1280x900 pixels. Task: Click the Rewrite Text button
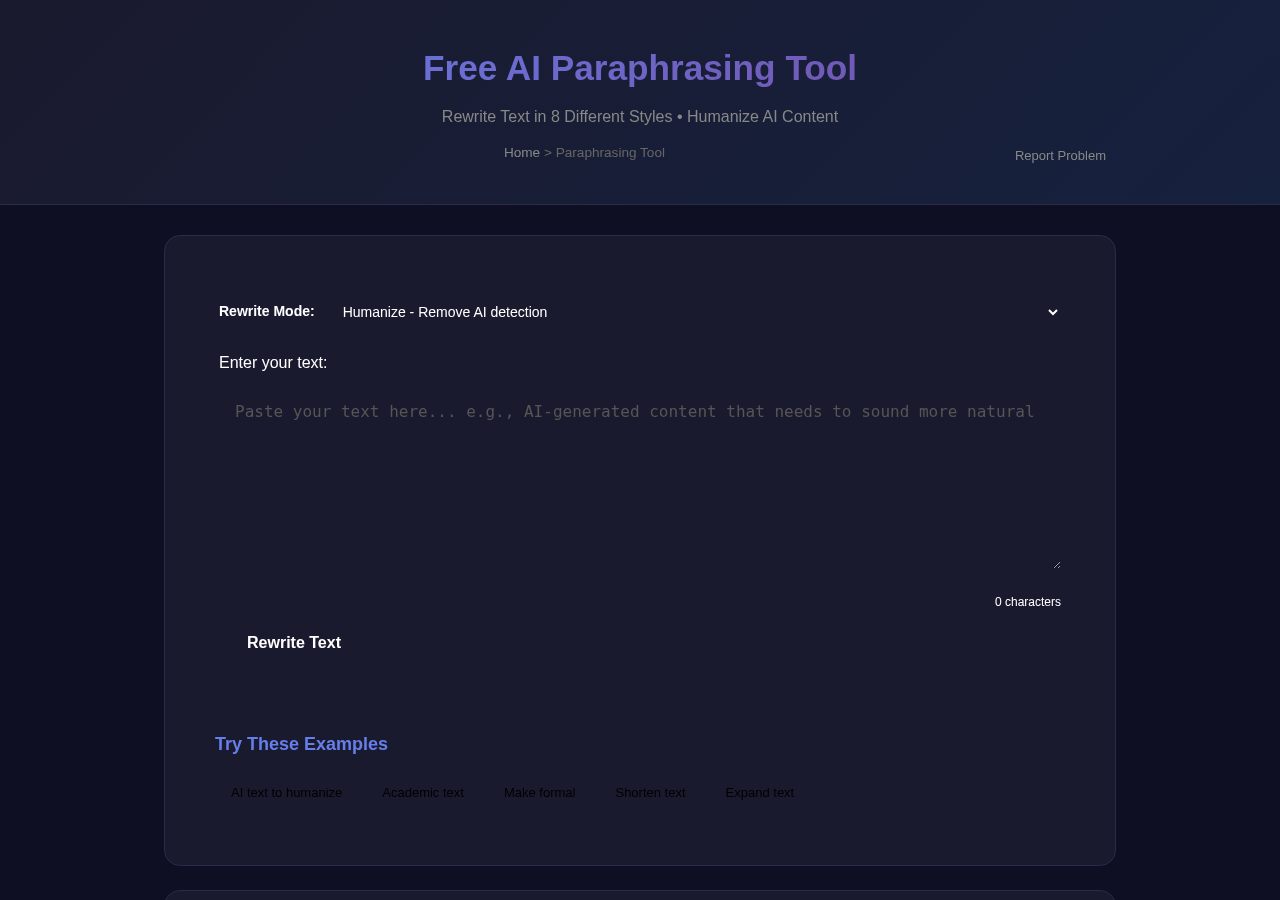[294, 643]
